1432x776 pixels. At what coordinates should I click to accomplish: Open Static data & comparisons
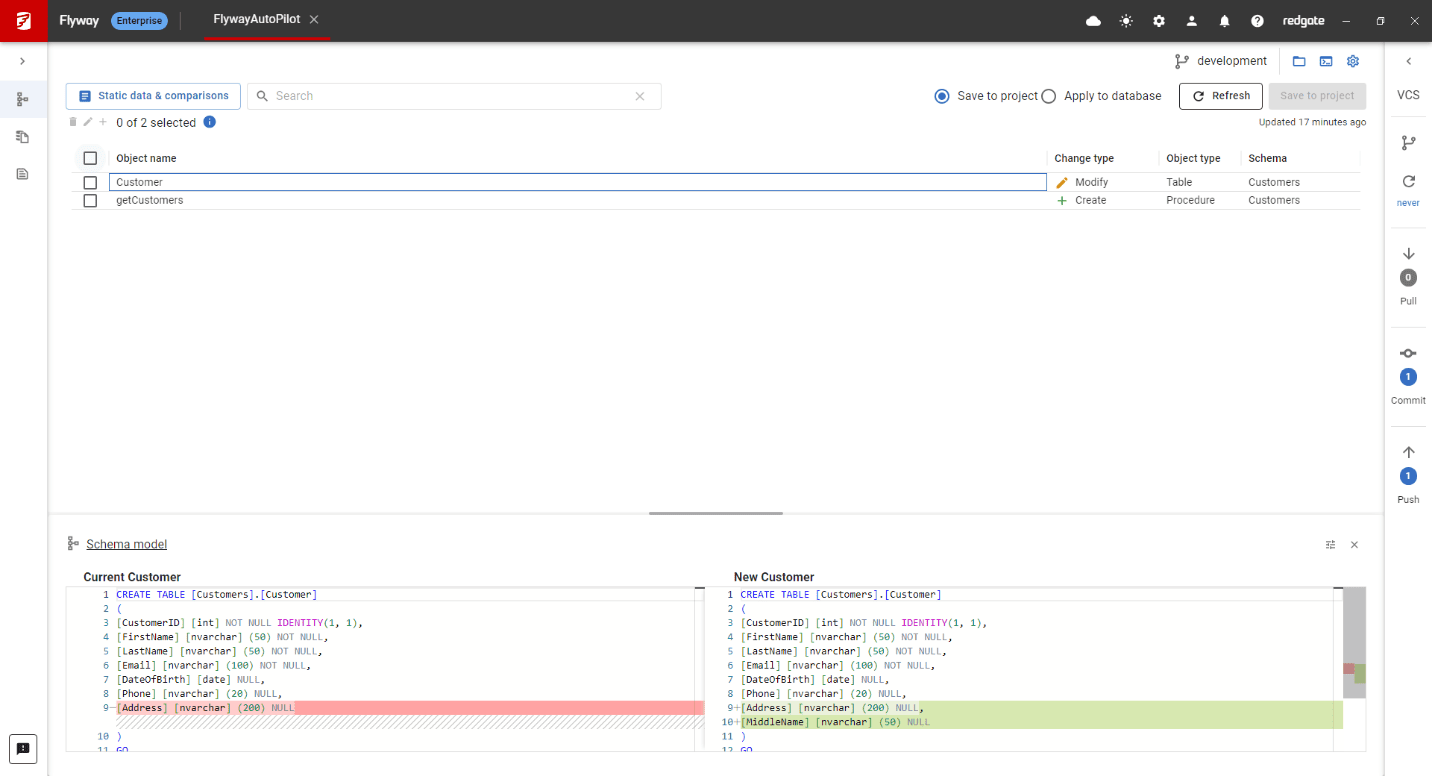153,96
